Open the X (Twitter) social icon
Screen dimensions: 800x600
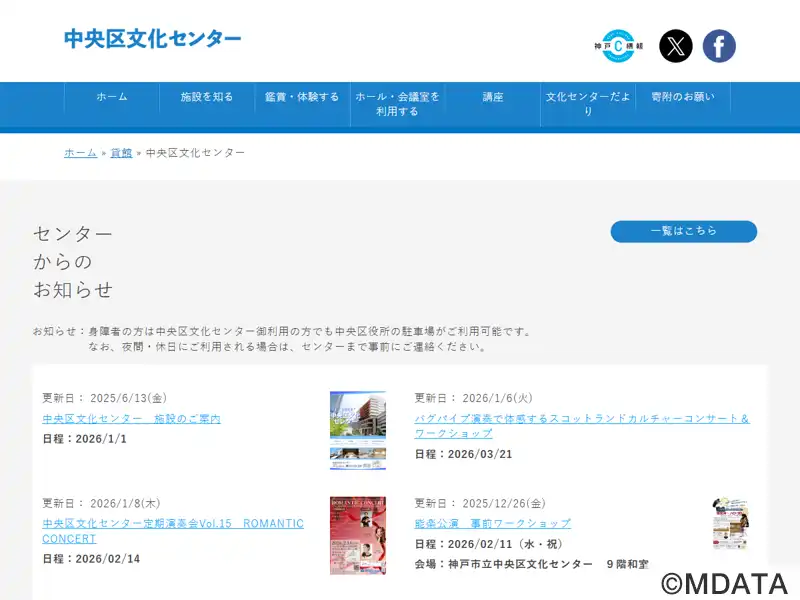[676, 46]
